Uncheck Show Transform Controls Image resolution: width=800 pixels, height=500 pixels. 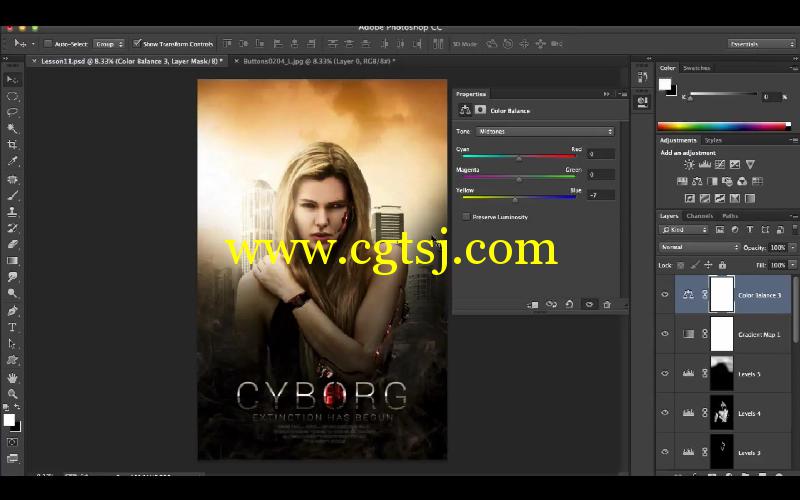point(136,43)
